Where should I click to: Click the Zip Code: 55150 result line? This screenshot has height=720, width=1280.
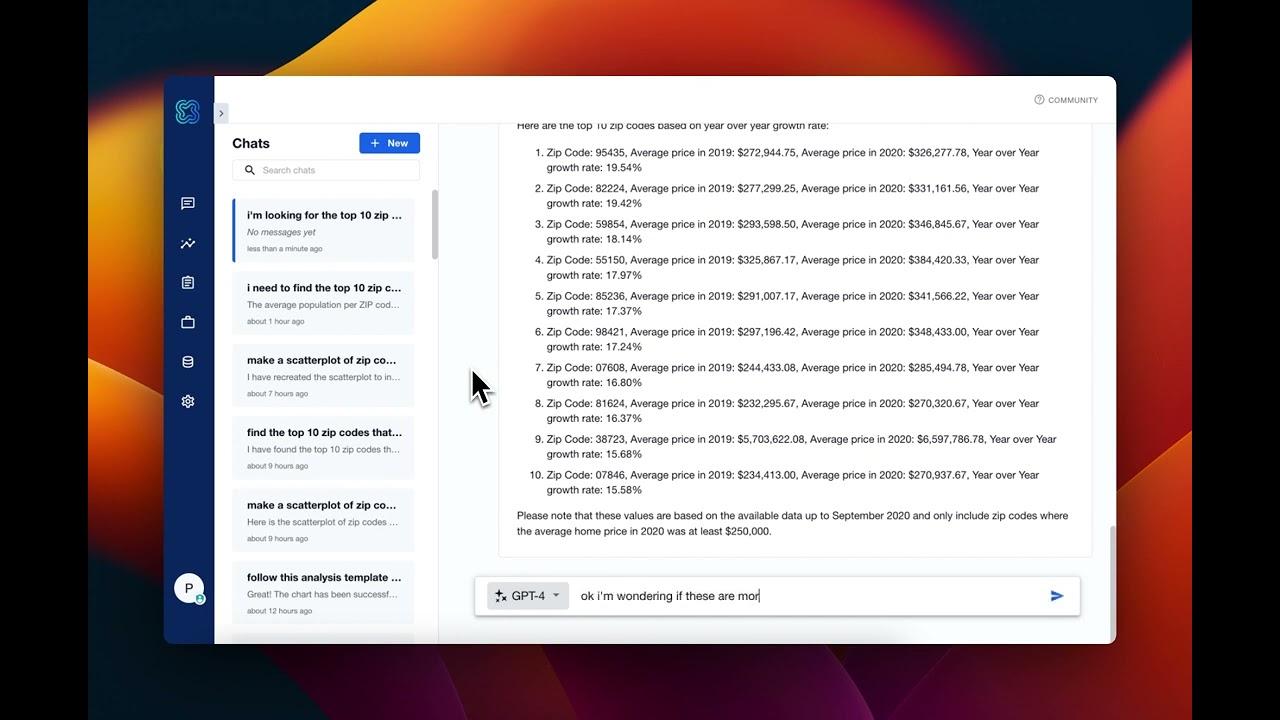(792, 267)
